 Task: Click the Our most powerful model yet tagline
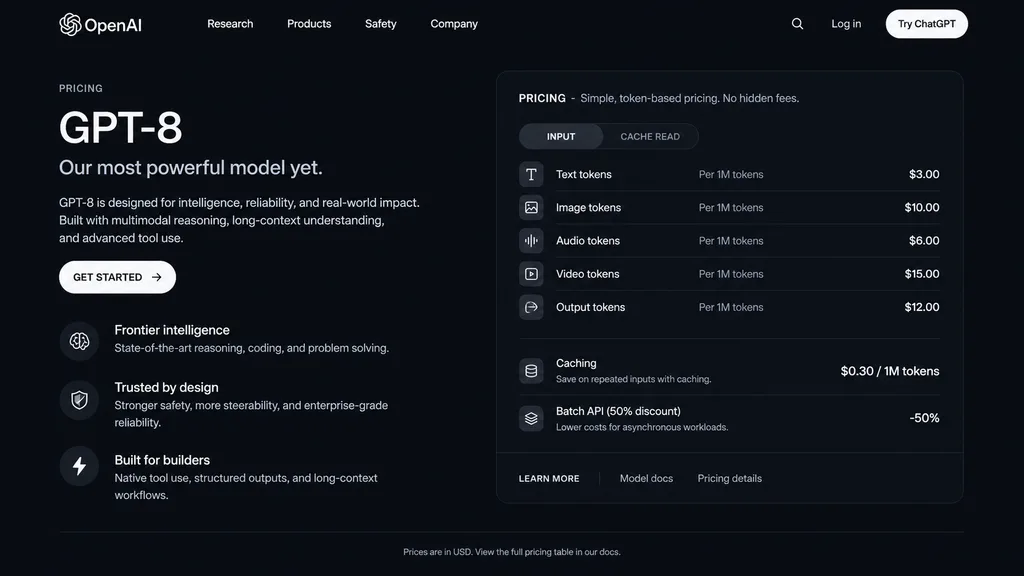pyautogui.click(x=191, y=168)
